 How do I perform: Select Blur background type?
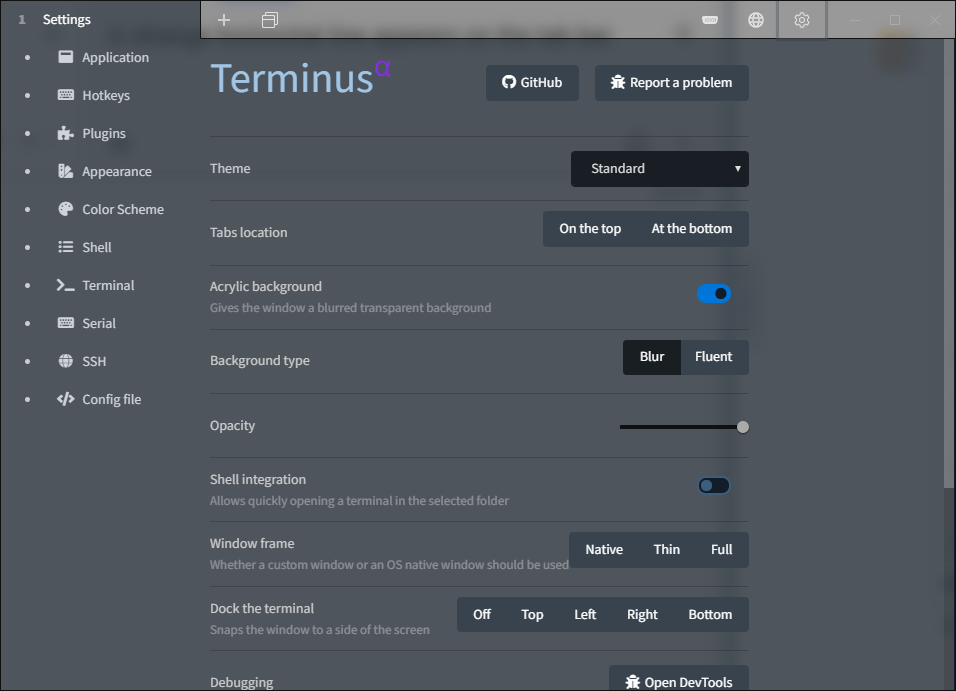click(x=651, y=357)
